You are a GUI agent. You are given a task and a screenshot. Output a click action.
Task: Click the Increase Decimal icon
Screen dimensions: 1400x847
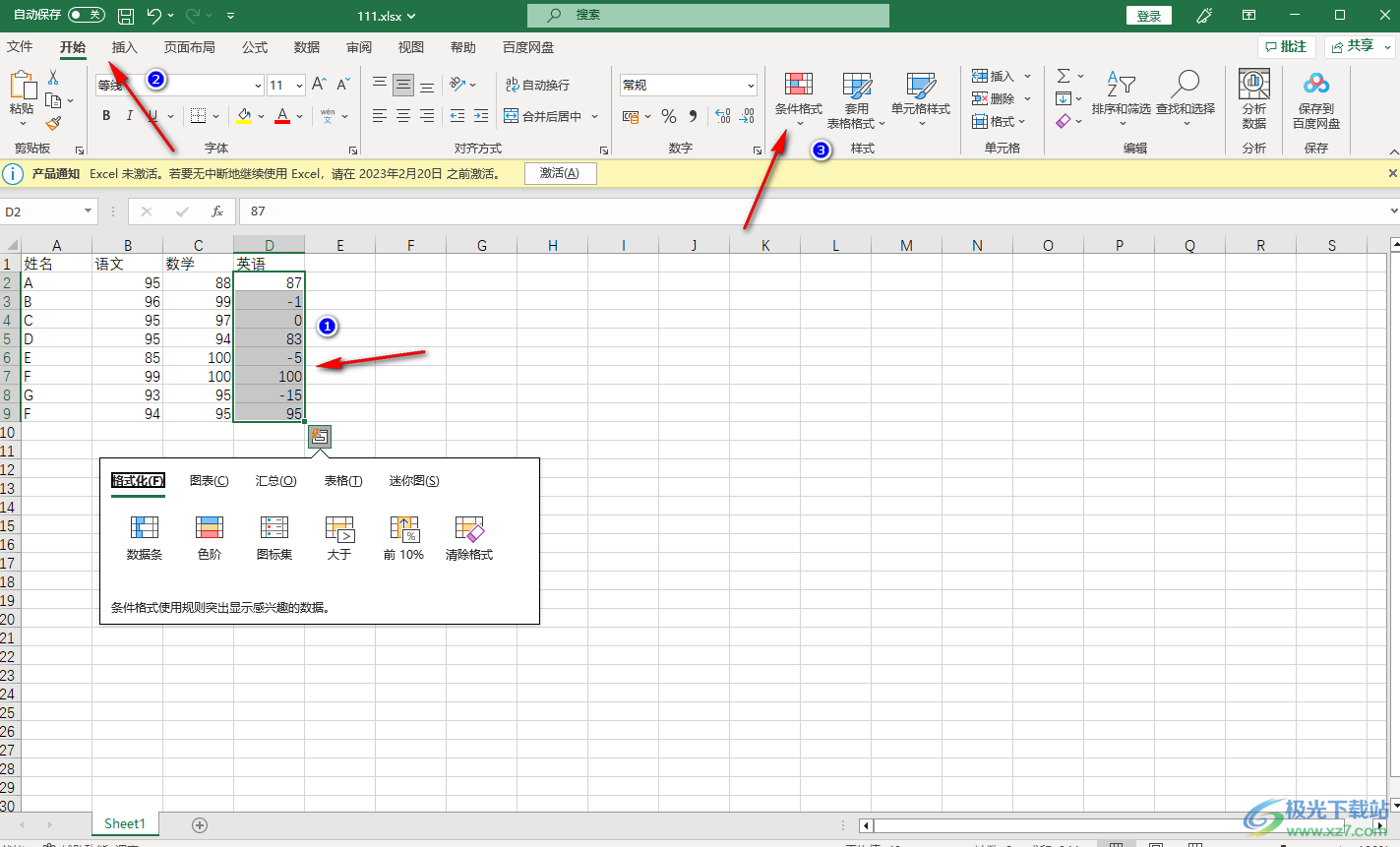pos(723,116)
